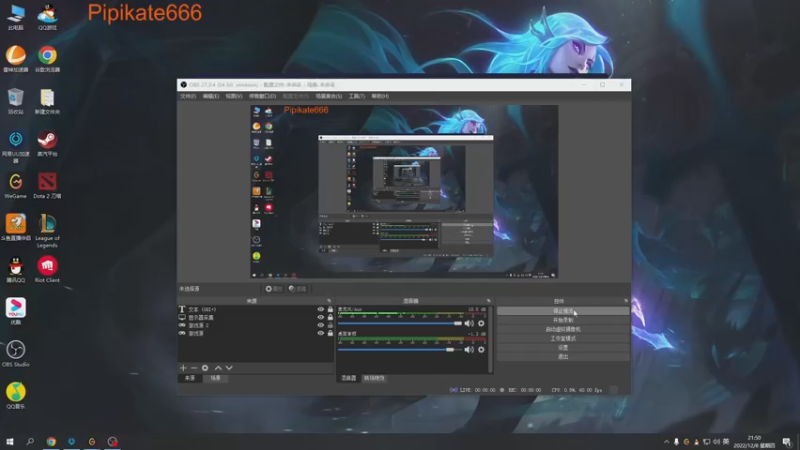This screenshot has height=450, width=800.
Task: Click the OBS preview canvas
Action: point(404,192)
